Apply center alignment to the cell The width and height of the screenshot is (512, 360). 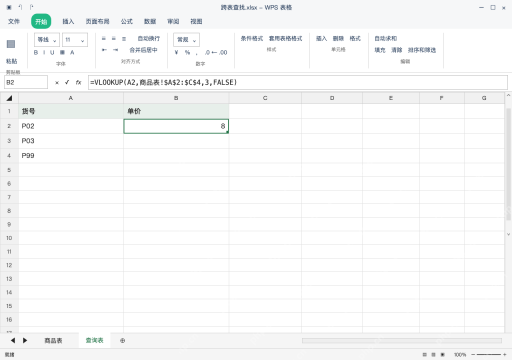pyautogui.click(x=114, y=39)
